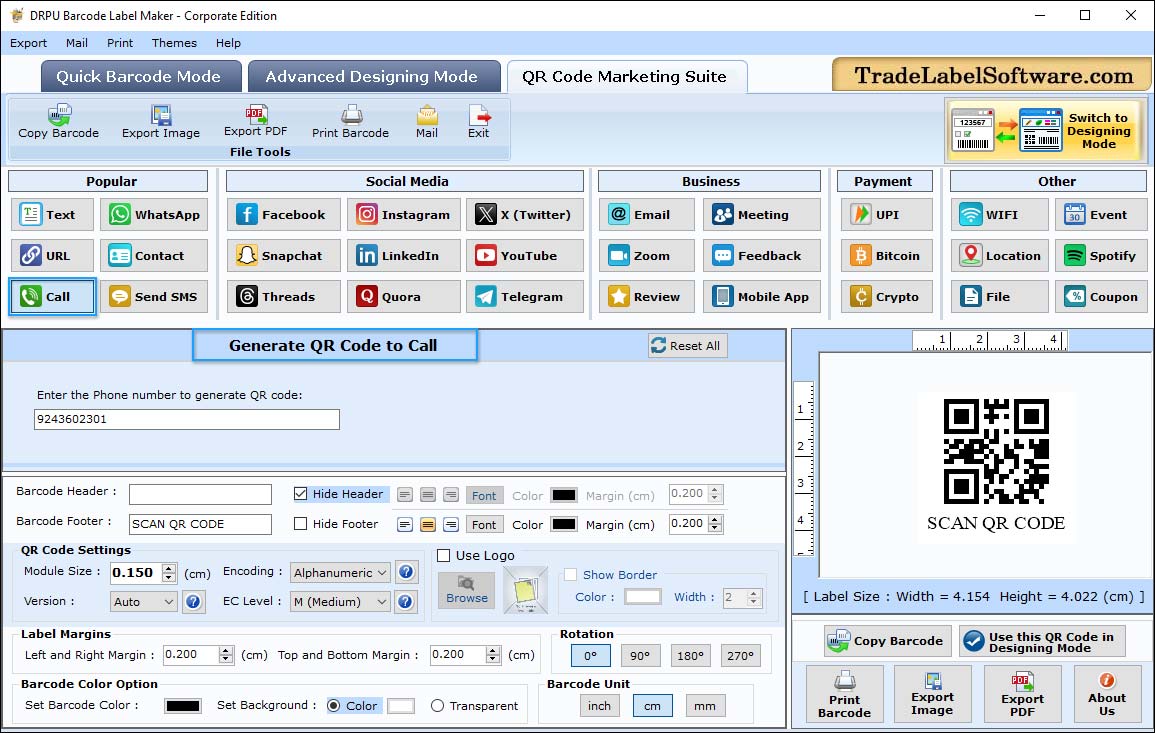Open the Themes menu
Viewport: 1155px width, 733px height.
[x=174, y=43]
